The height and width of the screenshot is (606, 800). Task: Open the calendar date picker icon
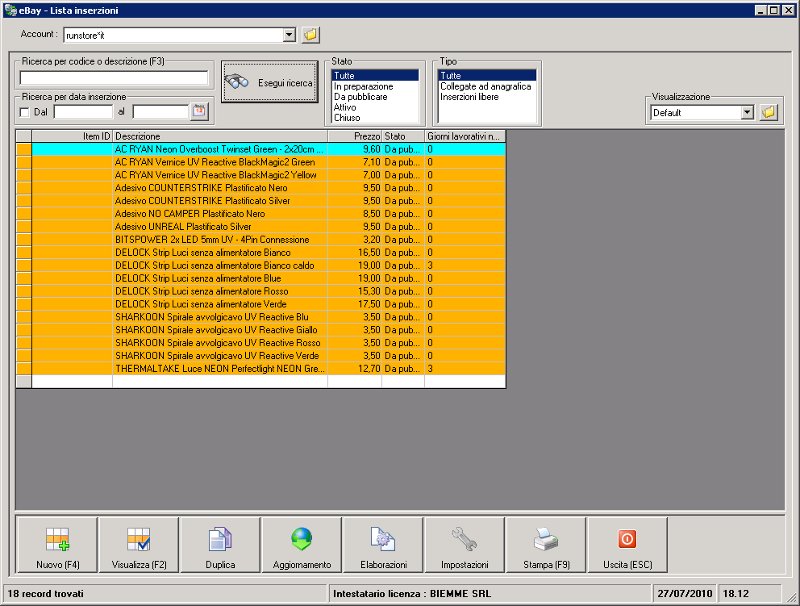199,111
